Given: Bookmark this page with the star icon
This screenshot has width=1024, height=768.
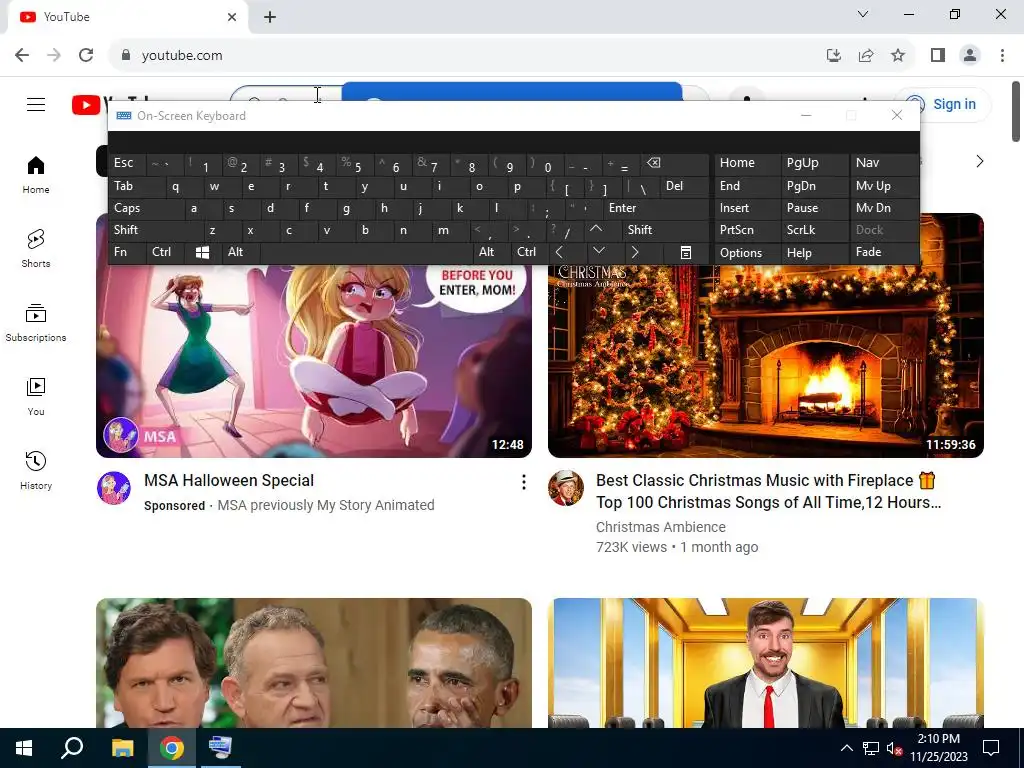Looking at the screenshot, I should 898,56.
